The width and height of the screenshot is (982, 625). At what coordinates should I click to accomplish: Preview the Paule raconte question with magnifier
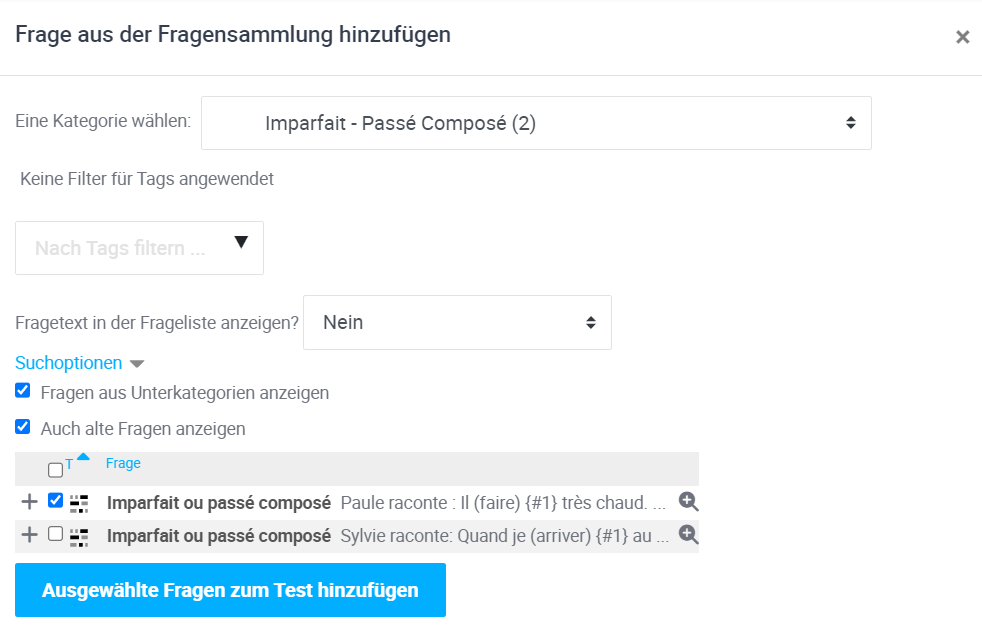[x=688, y=501]
